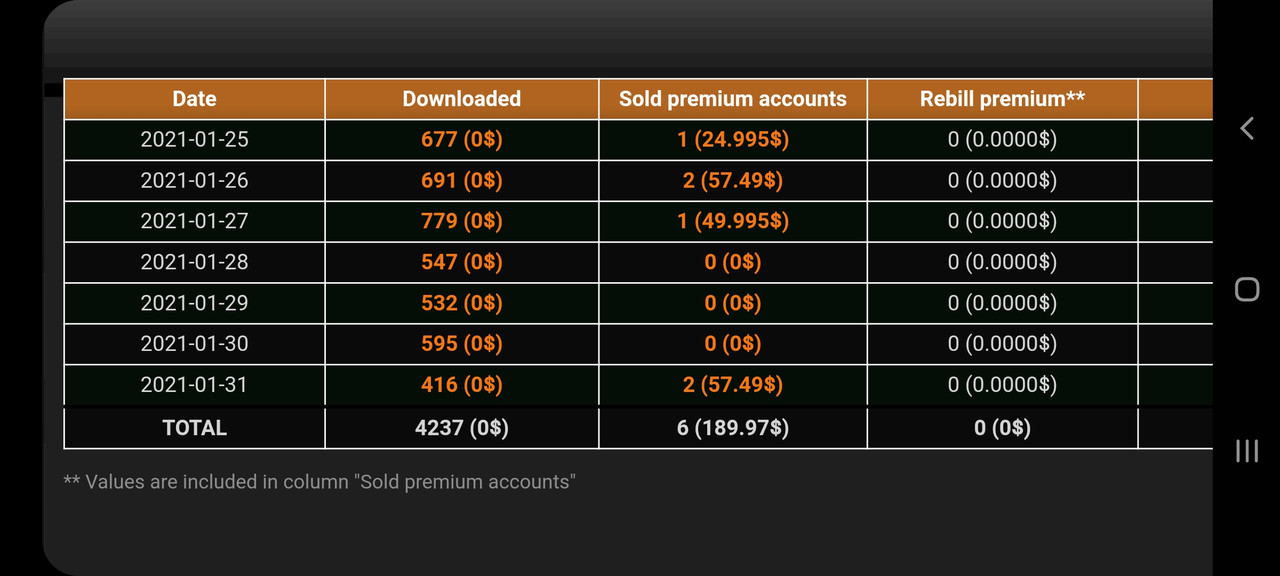This screenshot has height=576, width=1280.
Task: Click downloads 416 (0$) for 2021-01-31
Action: [461, 384]
